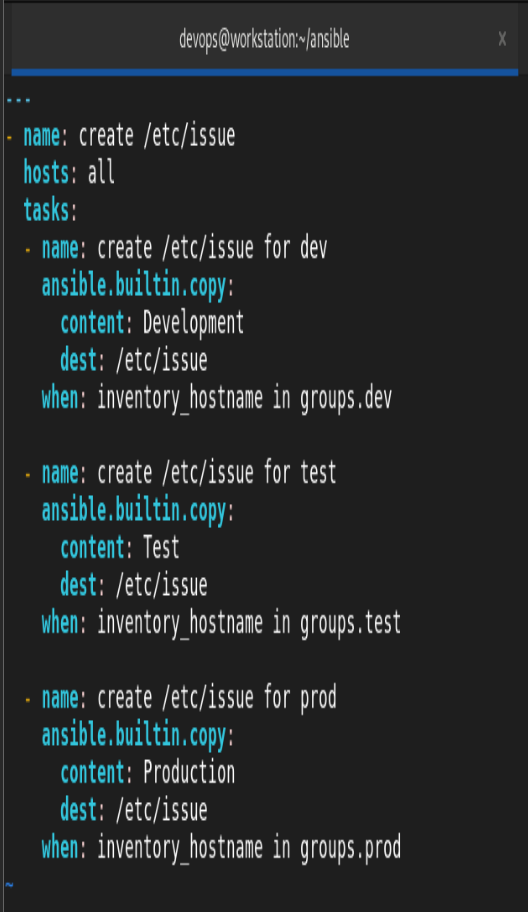Click 'groups.dev' in the first when condition
This screenshot has height=912, width=528.
(345, 398)
